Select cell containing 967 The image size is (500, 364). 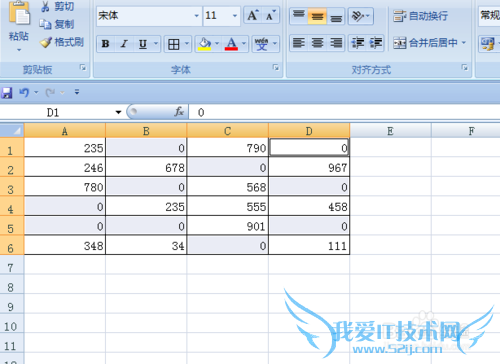[309, 167]
